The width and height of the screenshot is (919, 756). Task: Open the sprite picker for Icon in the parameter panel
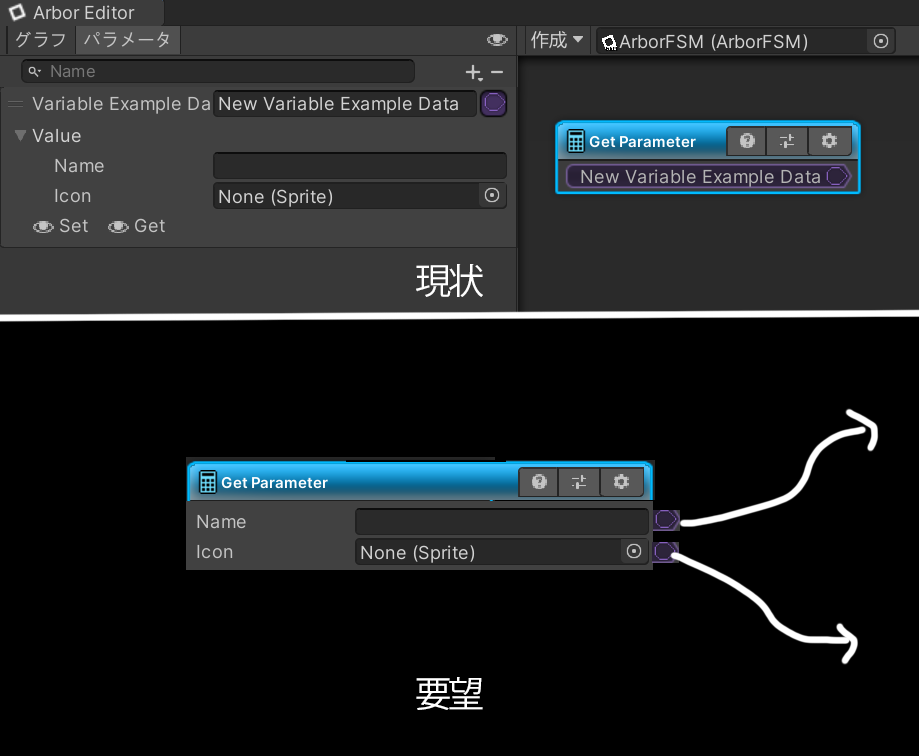pyautogui.click(x=492, y=196)
